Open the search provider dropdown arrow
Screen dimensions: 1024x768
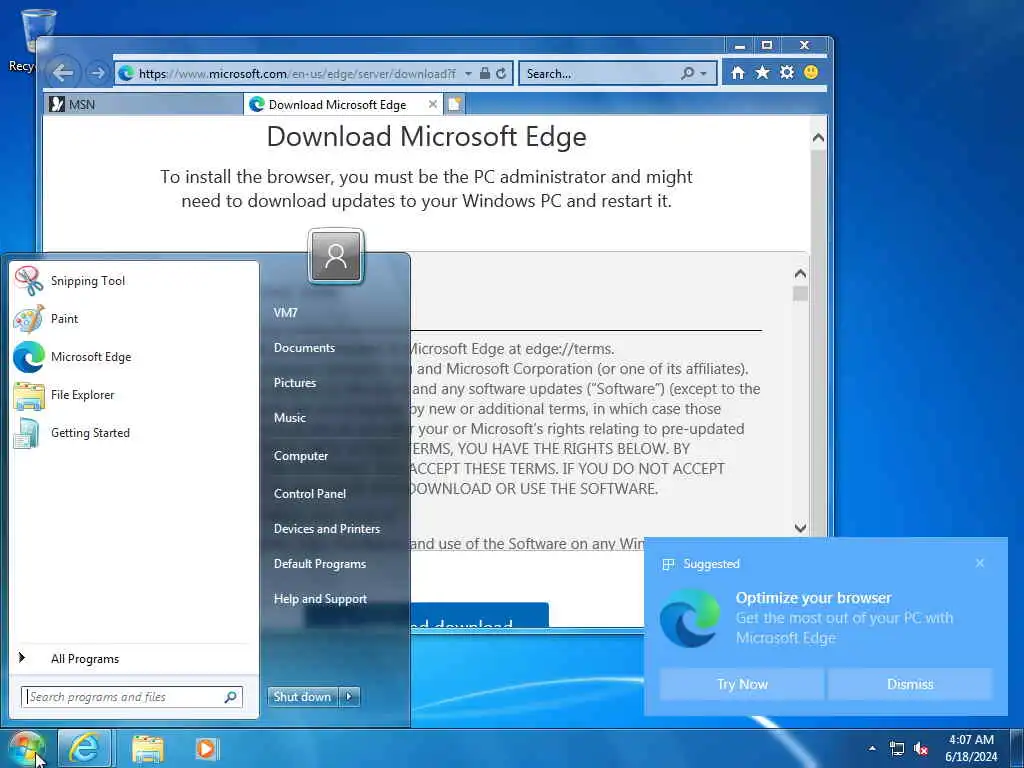(703, 74)
